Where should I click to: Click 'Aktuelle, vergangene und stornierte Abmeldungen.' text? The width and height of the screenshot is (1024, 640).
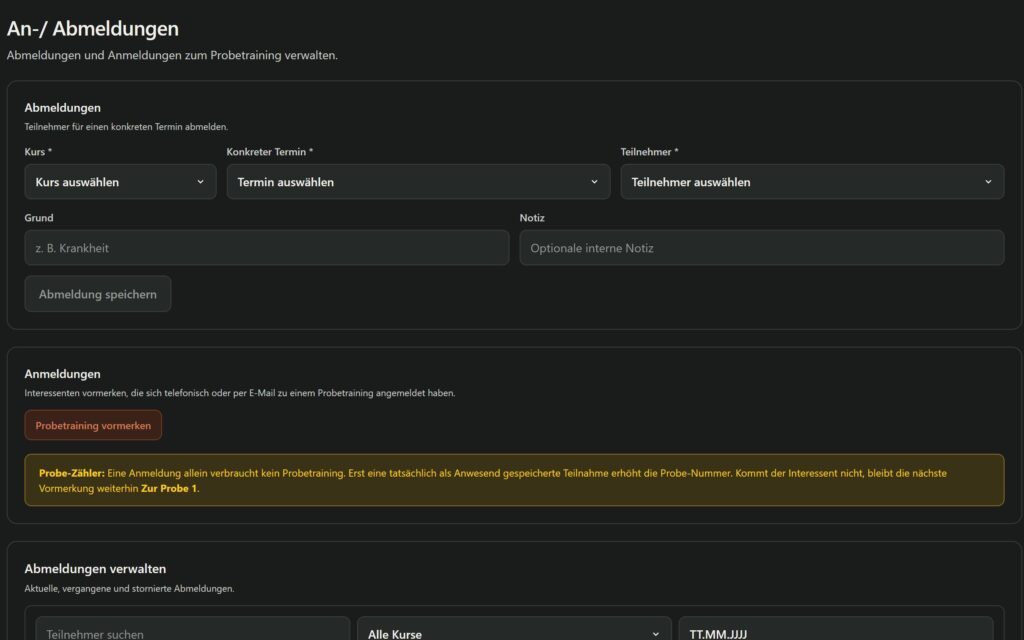tap(129, 588)
